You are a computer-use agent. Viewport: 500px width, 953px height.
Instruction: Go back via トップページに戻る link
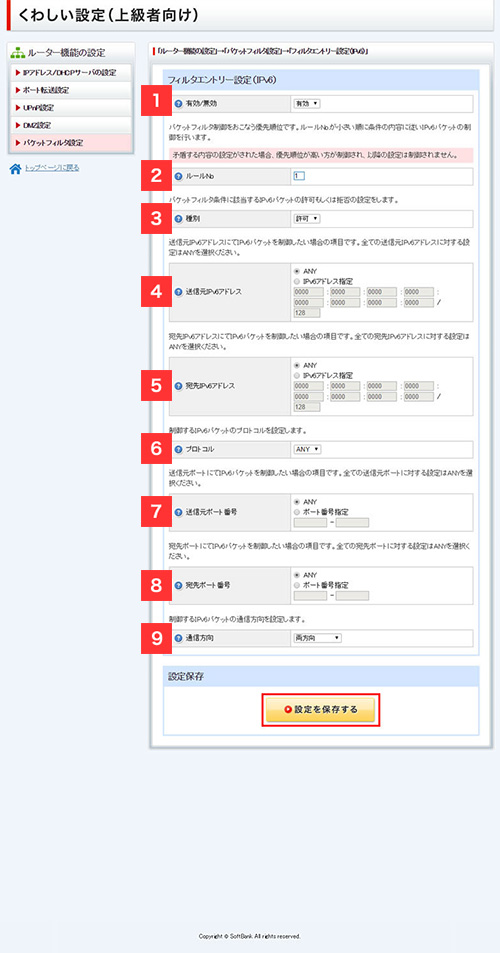52,168
